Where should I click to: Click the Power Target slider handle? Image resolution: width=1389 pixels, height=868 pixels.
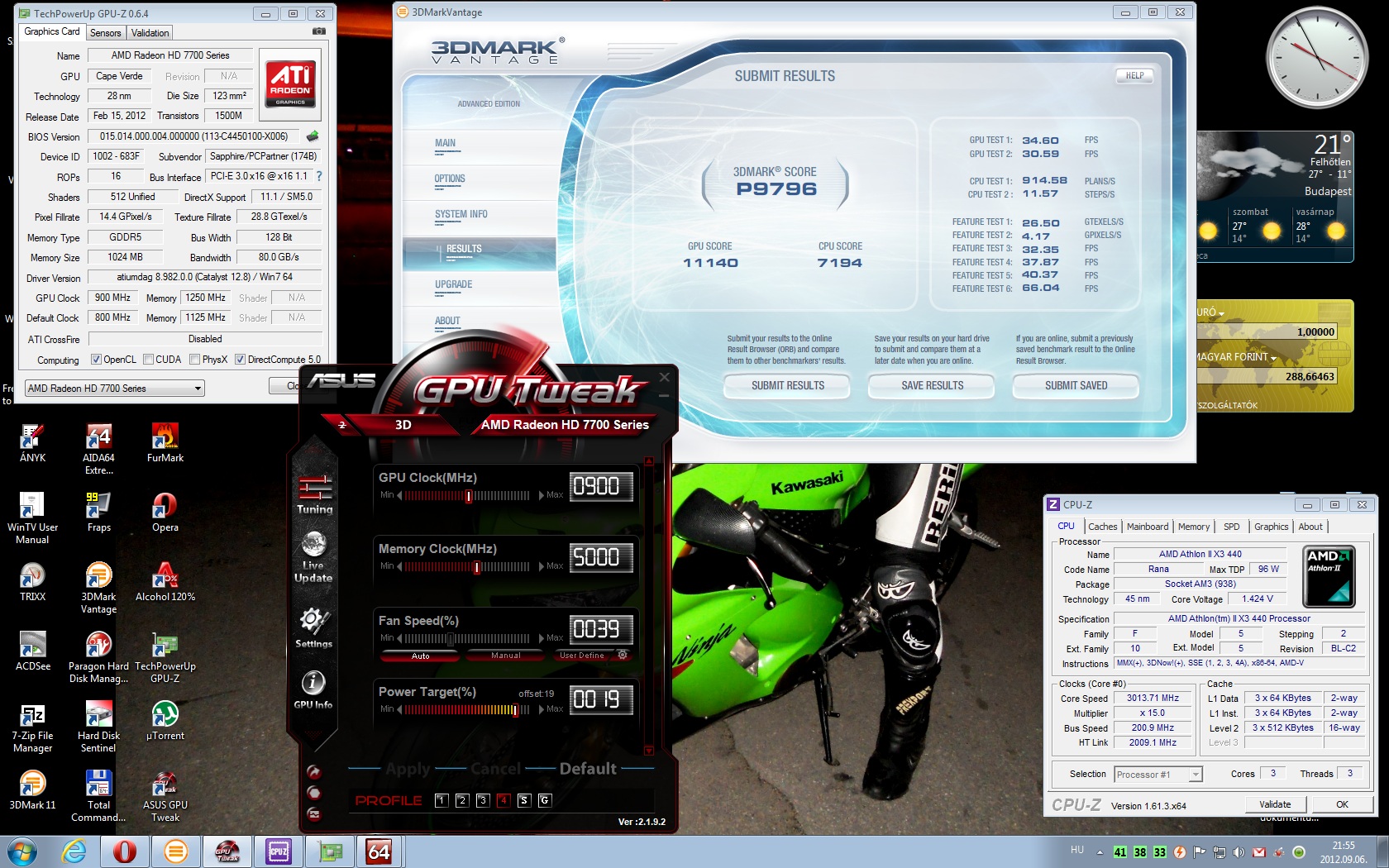(x=515, y=709)
